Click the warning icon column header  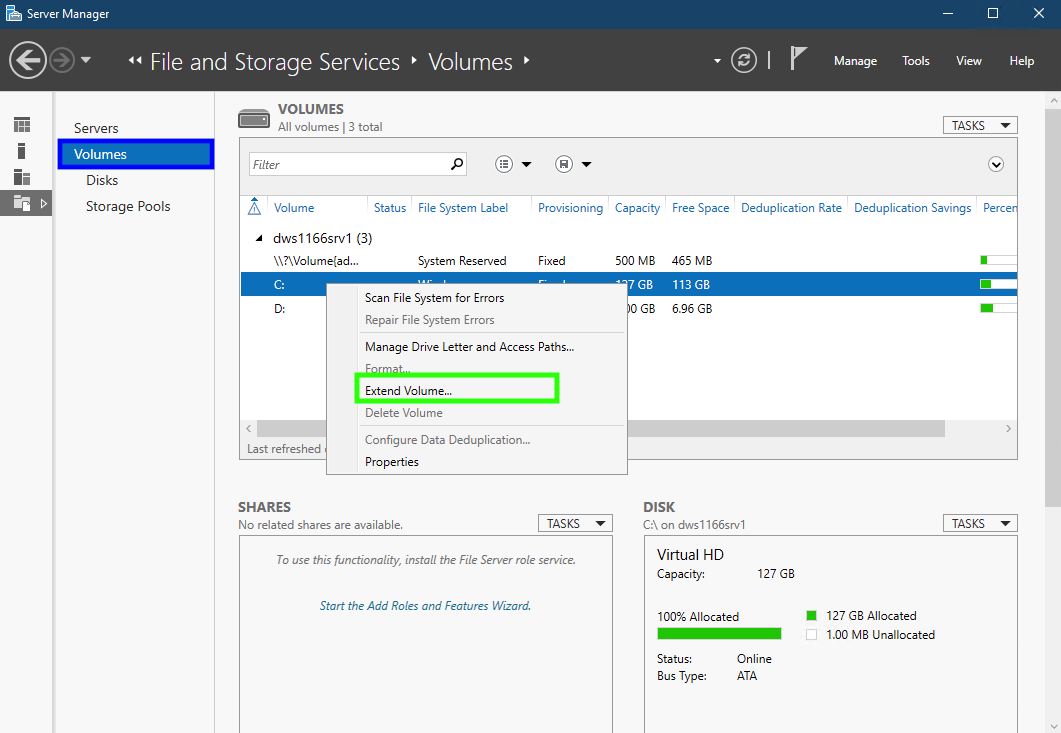254,207
